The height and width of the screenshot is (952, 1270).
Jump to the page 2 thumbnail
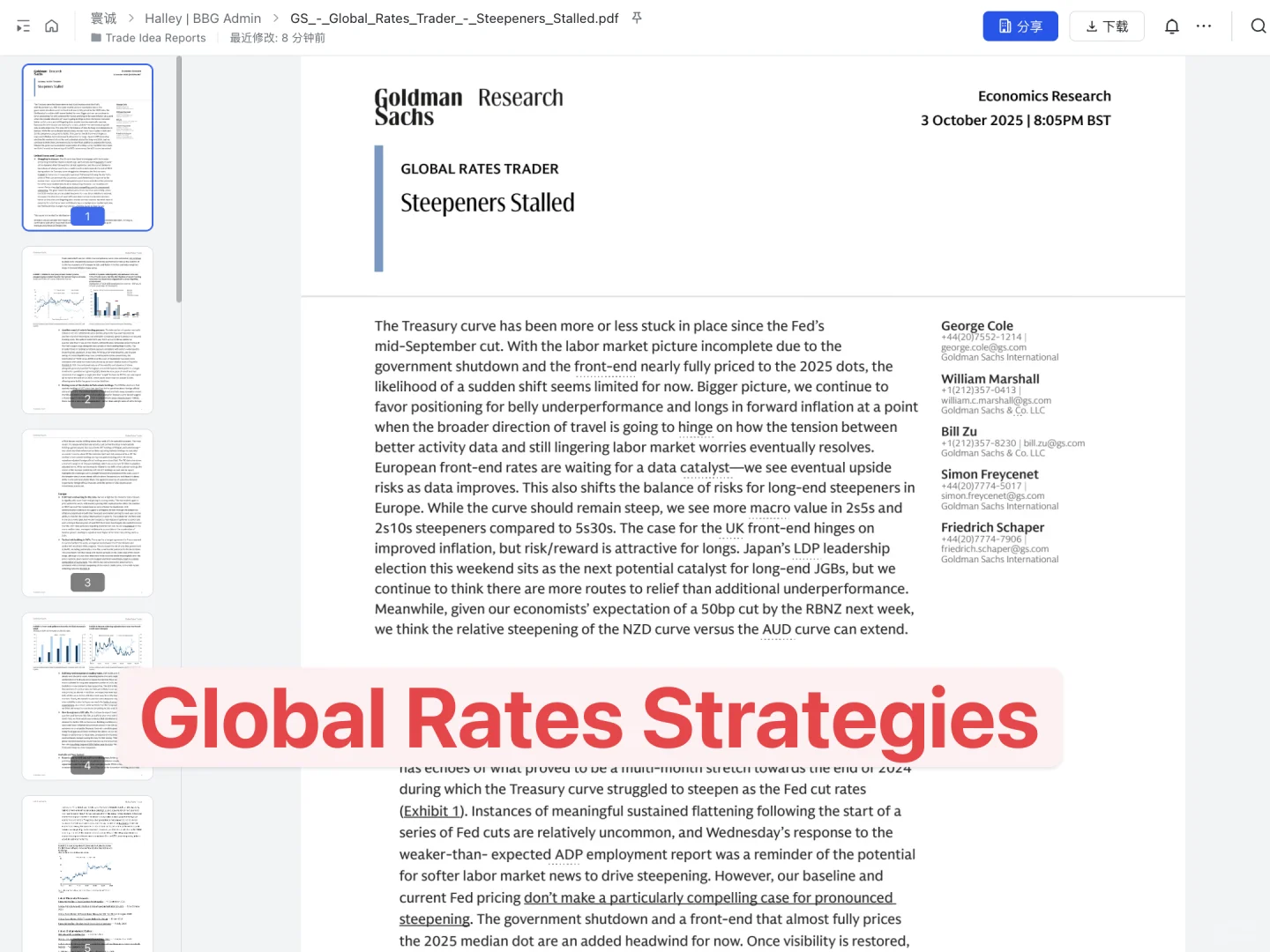(x=87, y=330)
